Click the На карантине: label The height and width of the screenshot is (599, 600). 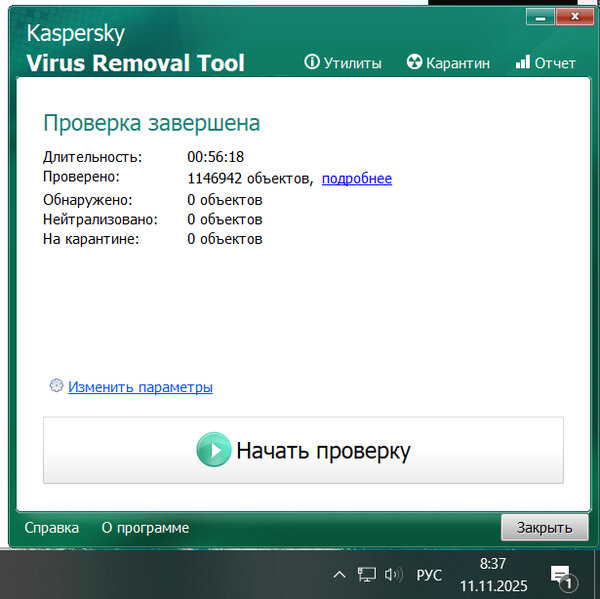pyautogui.click(x=91, y=239)
